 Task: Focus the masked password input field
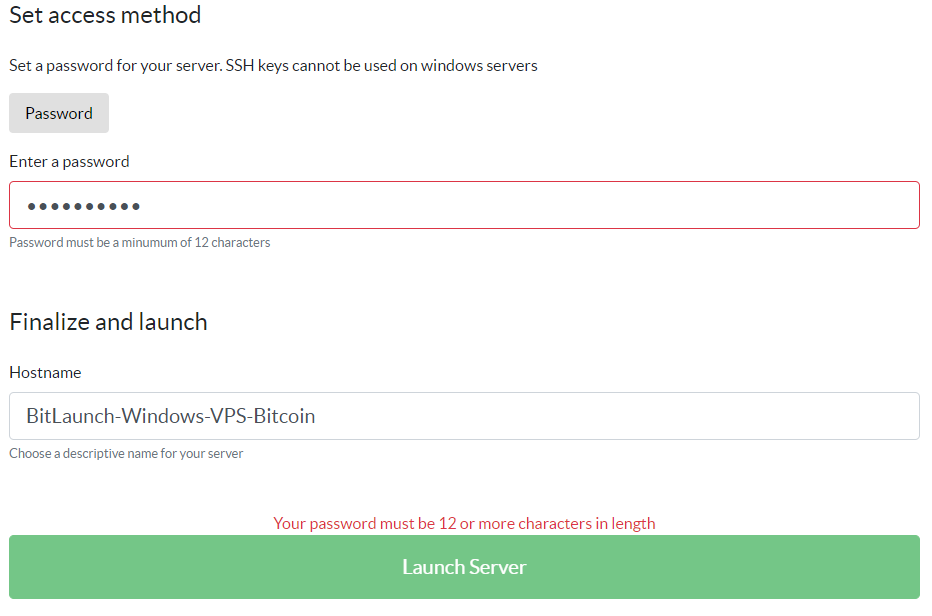[464, 205]
